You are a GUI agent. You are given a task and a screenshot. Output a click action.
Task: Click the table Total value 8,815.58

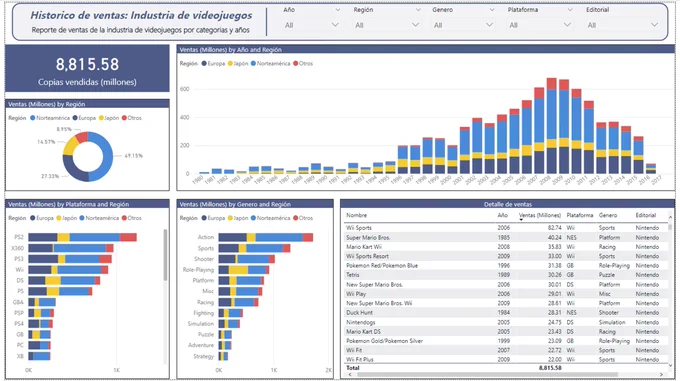550,368
